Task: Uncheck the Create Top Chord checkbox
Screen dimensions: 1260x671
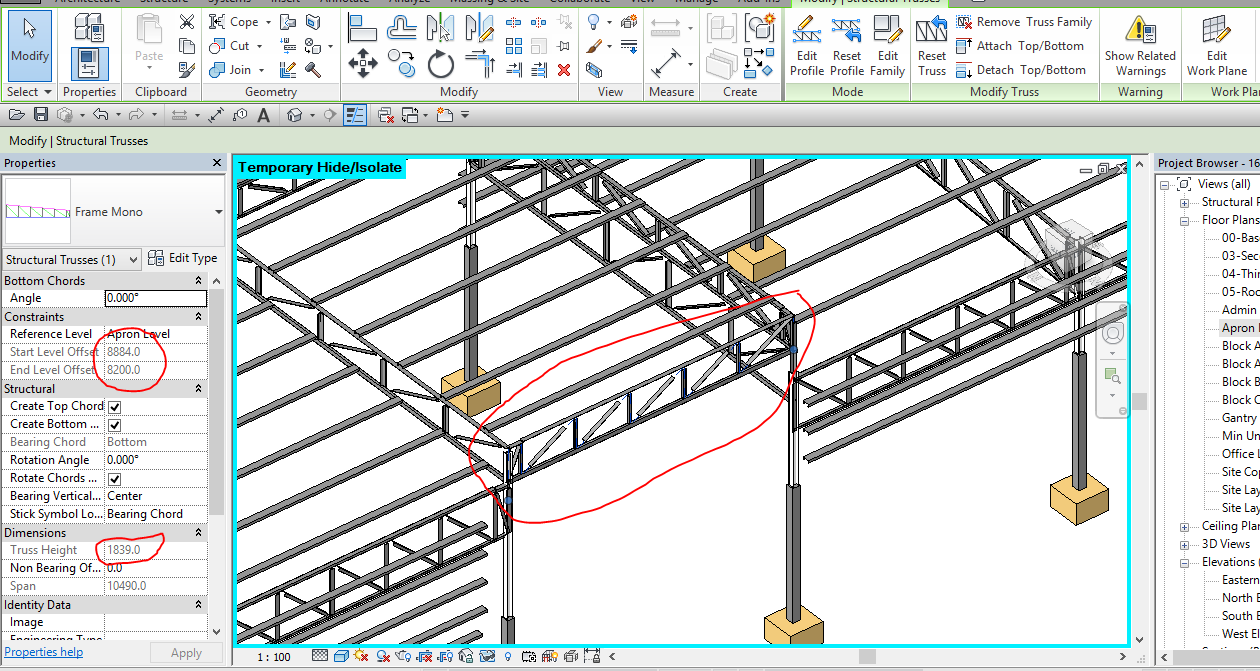Action: [x=114, y=407]
